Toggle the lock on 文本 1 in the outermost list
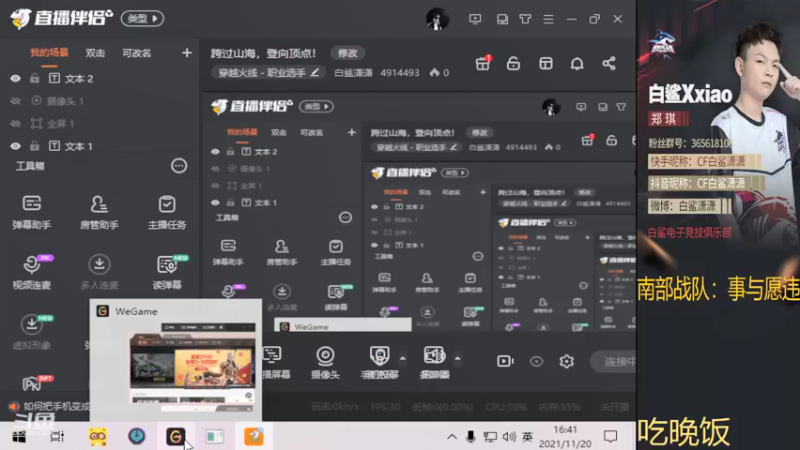 [x=35, y=146]
